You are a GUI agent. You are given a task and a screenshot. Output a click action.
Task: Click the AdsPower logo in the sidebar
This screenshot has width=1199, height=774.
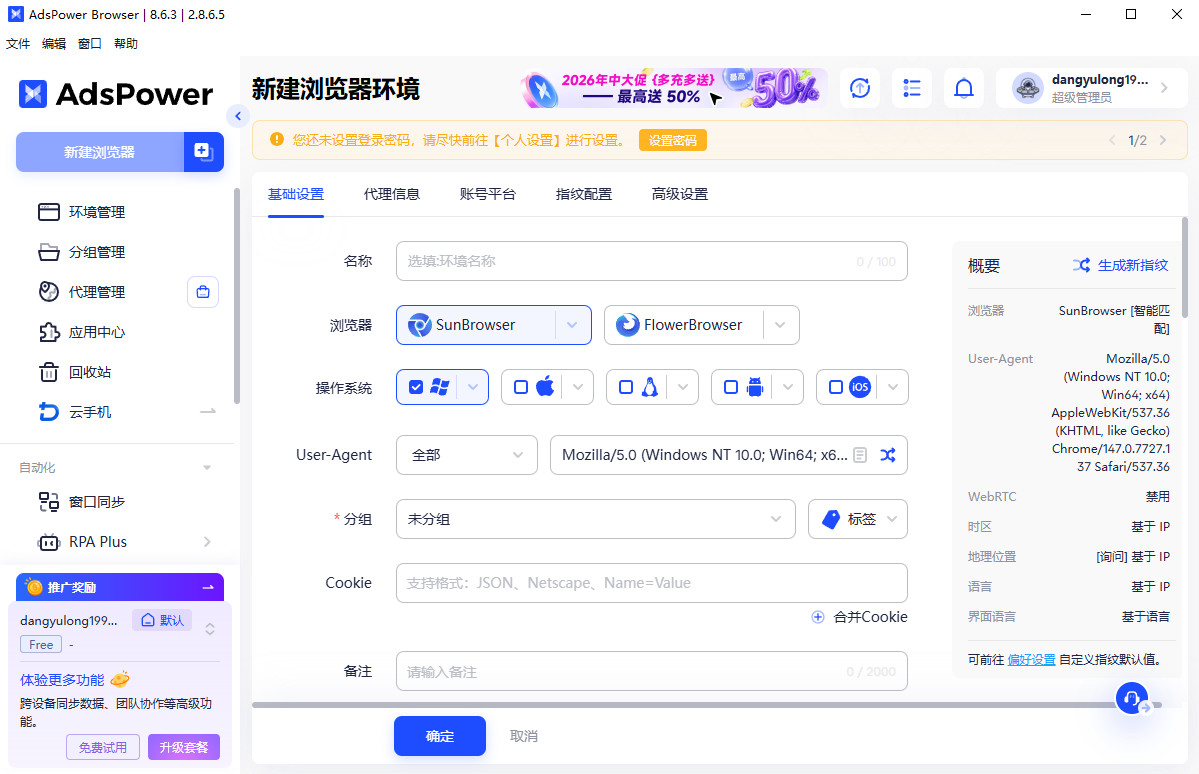tap(115, 94)
